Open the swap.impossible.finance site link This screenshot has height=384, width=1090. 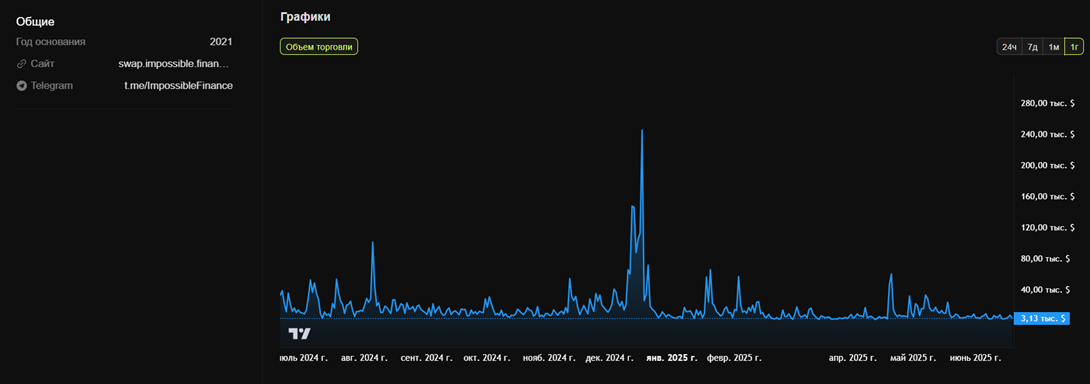pyautogui.click(x=173, y=64)
